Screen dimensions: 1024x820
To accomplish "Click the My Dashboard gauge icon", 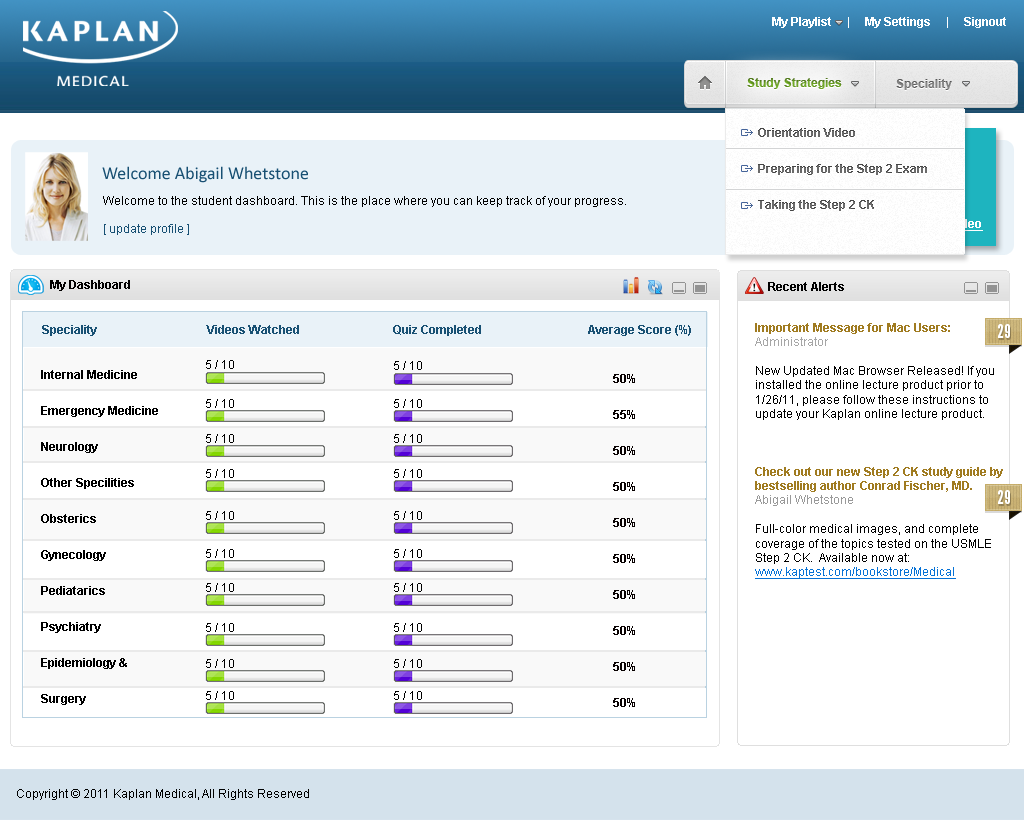I will [x=31, y=285].
